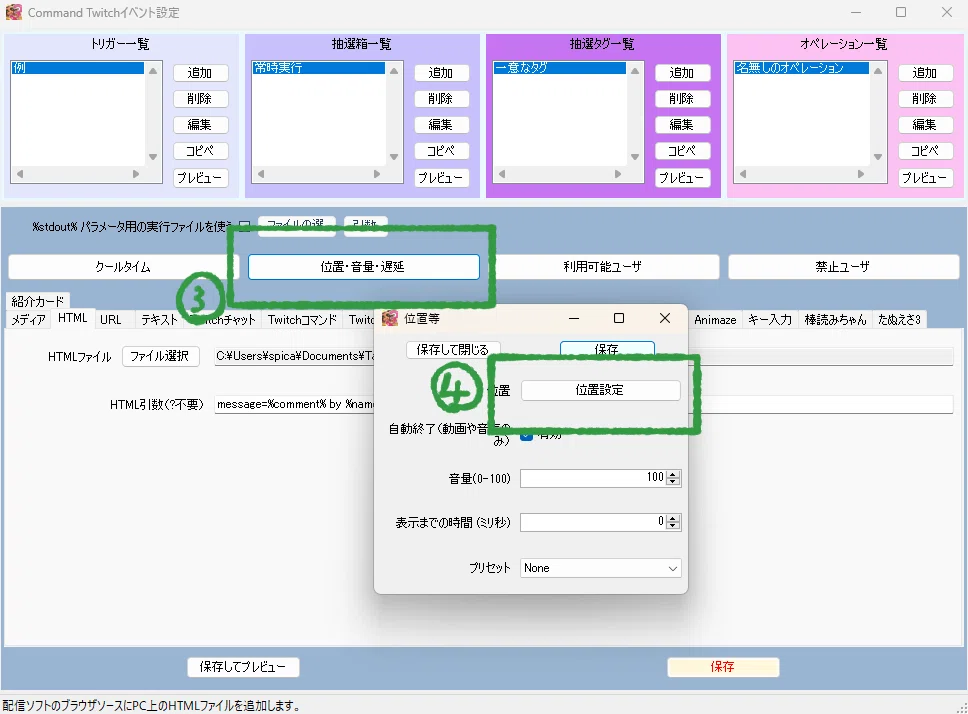Add a new trigger in トリガー一覧

200,73
